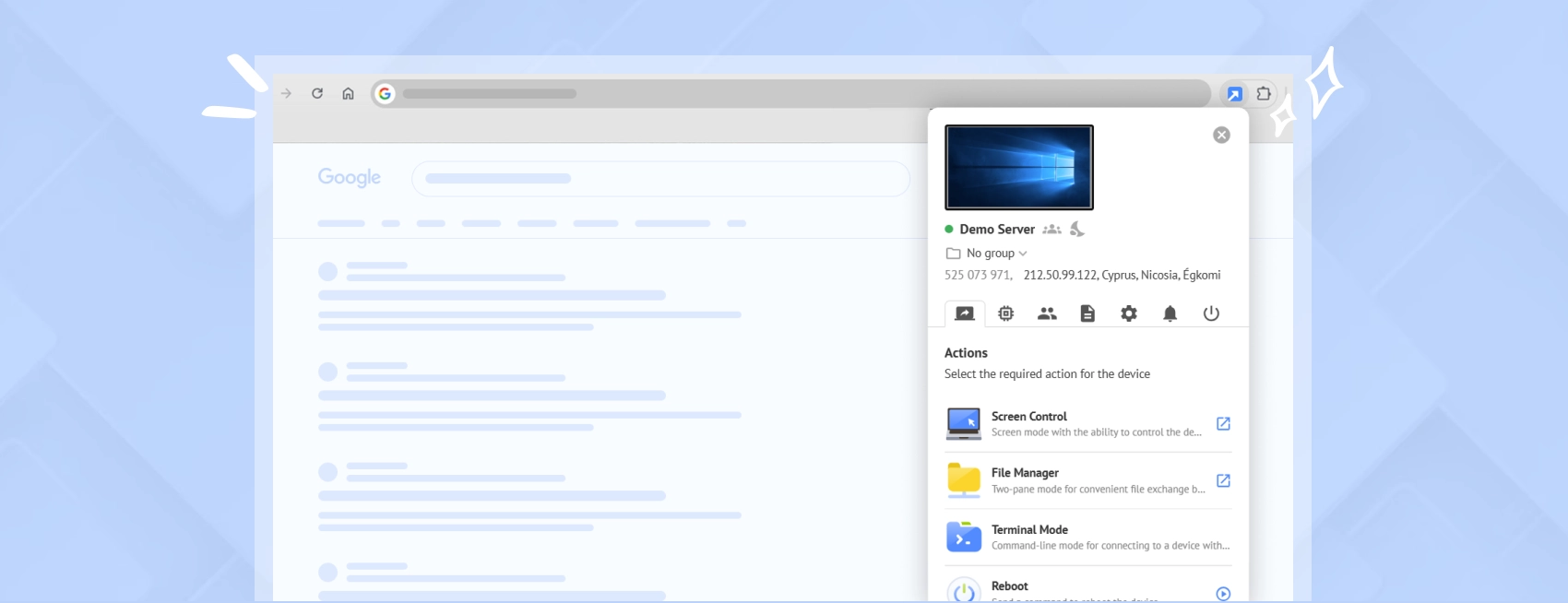The width and height of the screenshot is (1568, 603).
Task: Open the settings gear tab
Action: tap(1129, 313)
